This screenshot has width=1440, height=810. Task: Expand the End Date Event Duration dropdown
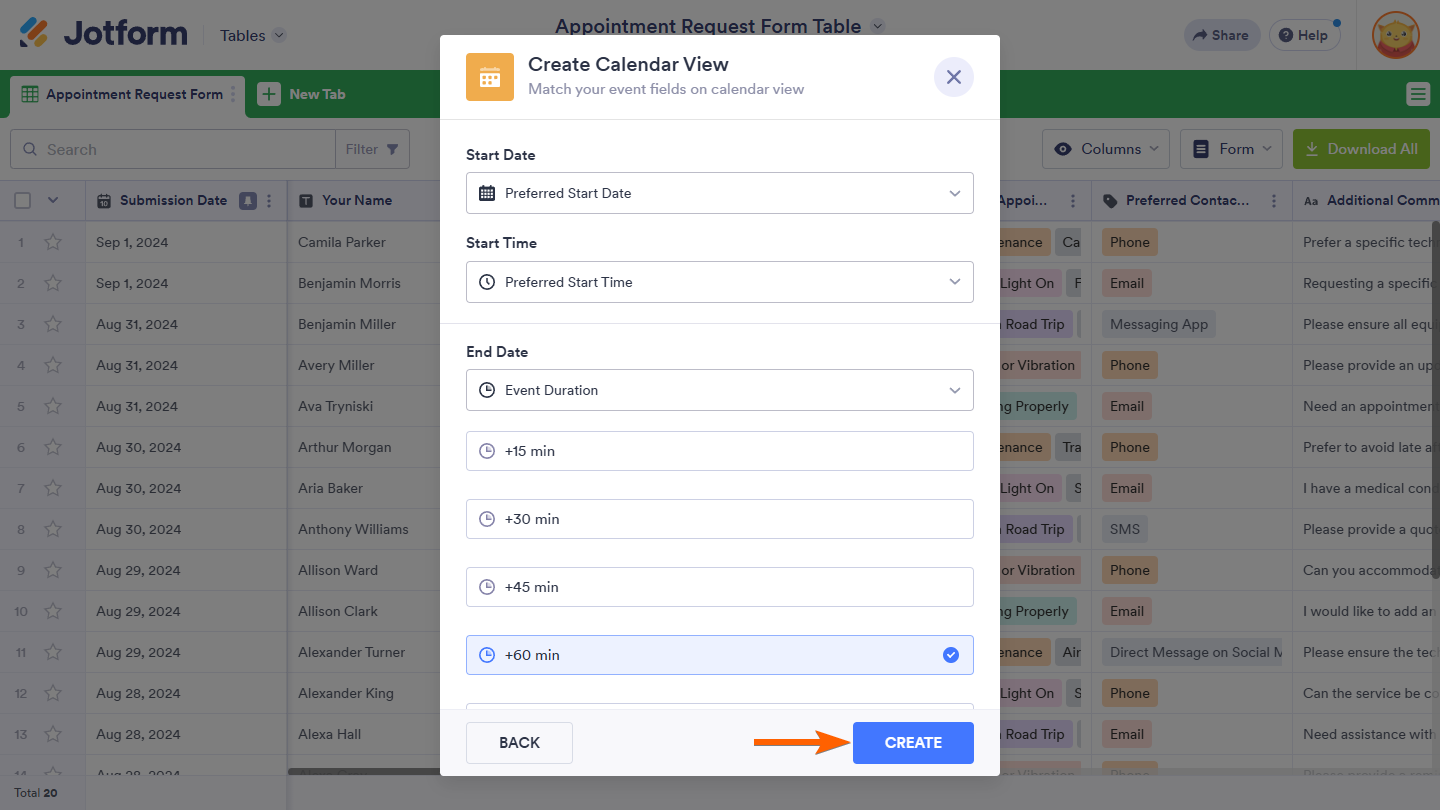point(719,390)
